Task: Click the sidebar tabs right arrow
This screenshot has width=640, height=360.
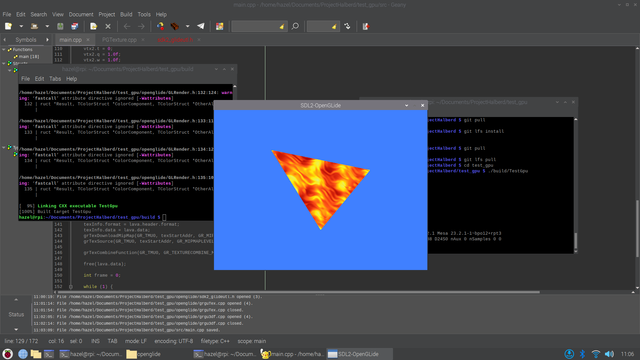Action: 47,40
